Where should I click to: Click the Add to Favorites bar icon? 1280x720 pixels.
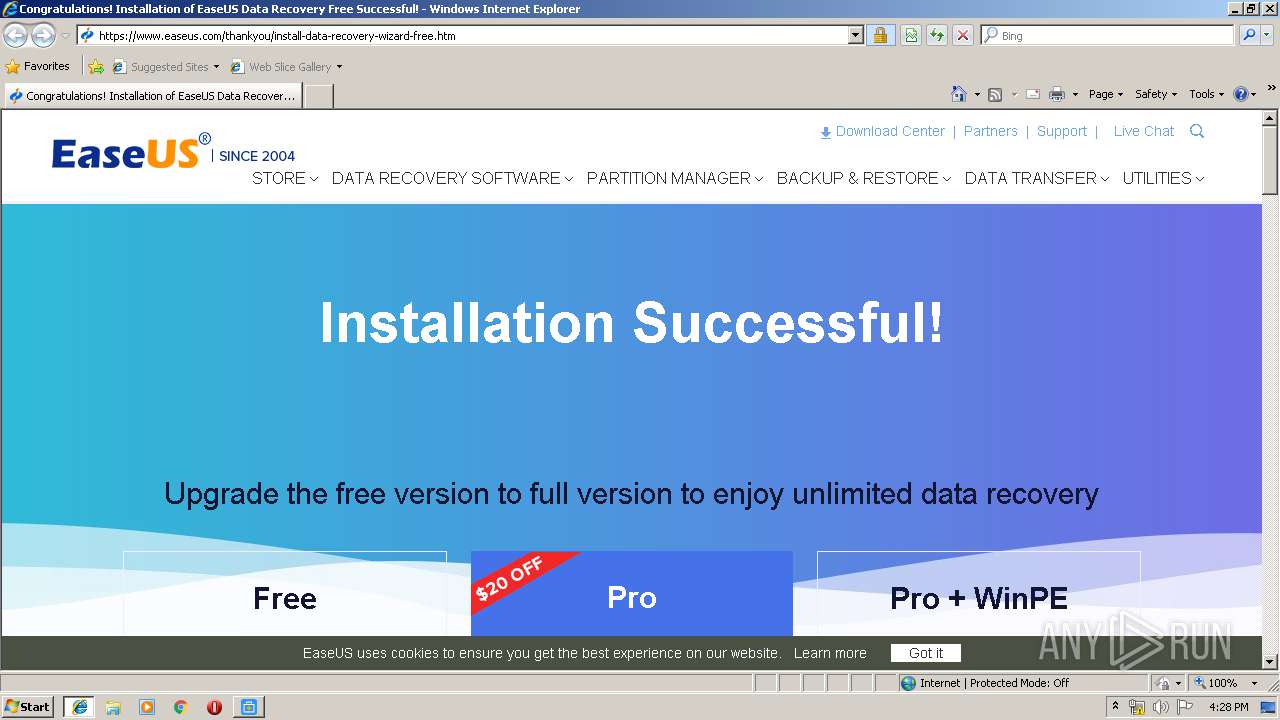96,67
